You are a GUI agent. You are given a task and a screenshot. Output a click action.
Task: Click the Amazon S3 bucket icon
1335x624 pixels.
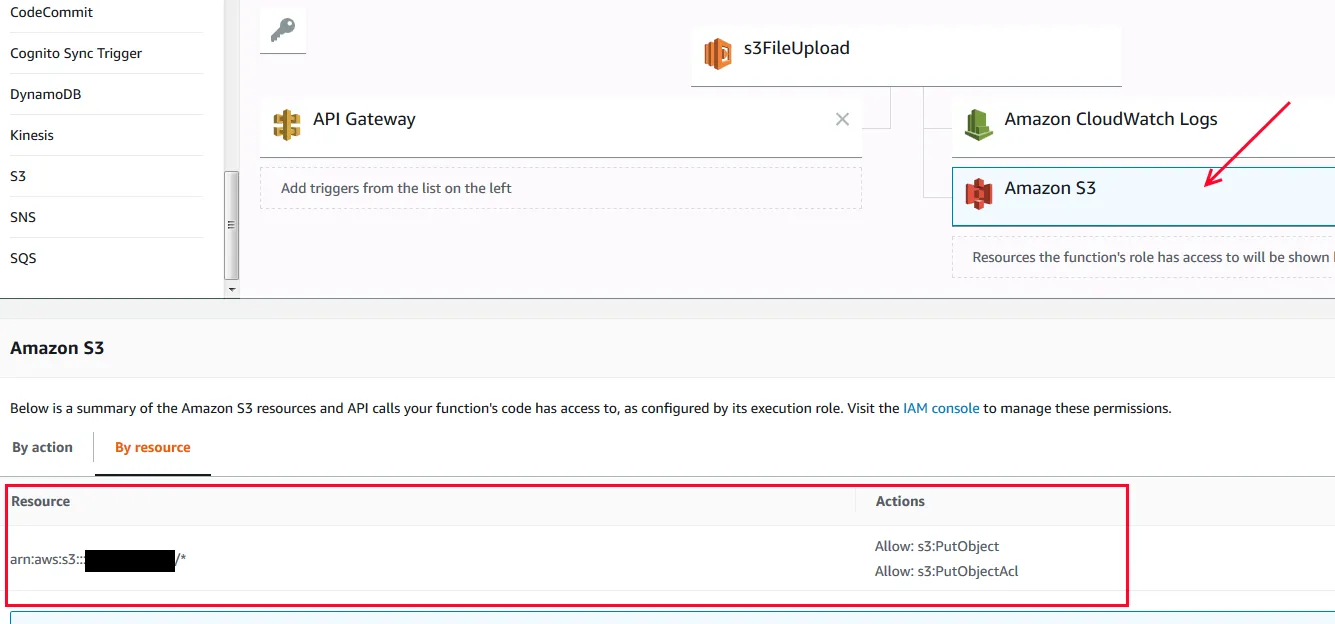(x=978, y=193)
